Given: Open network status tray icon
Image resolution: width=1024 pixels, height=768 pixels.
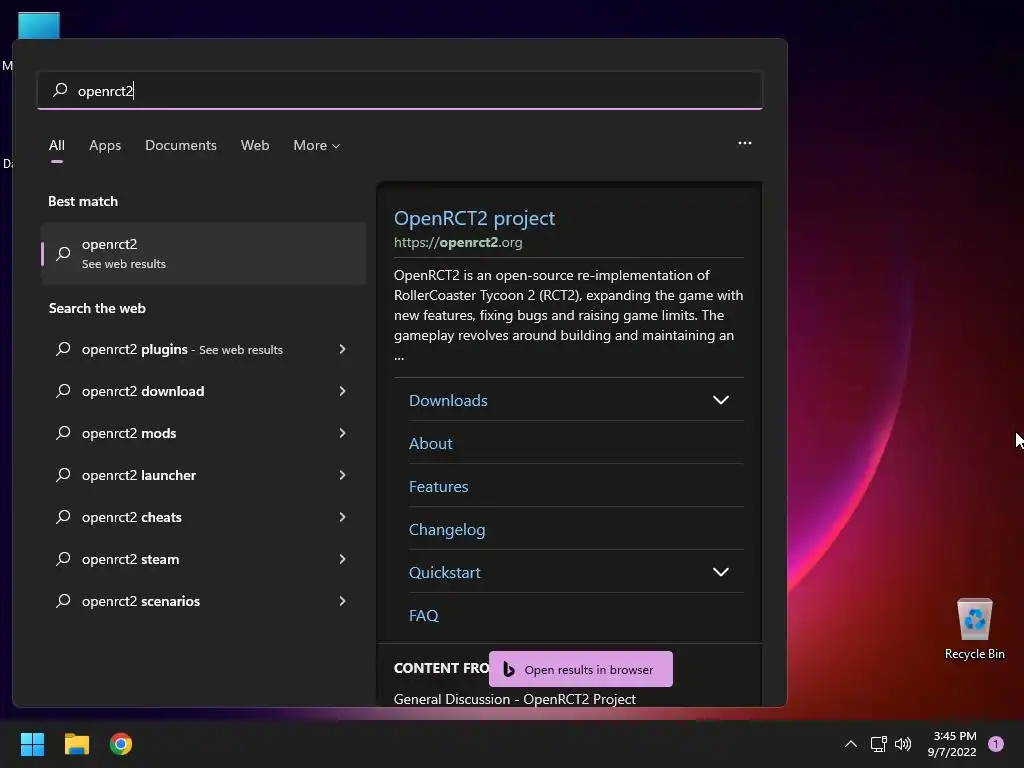Looking at the screenshot, I should [878, 744].
